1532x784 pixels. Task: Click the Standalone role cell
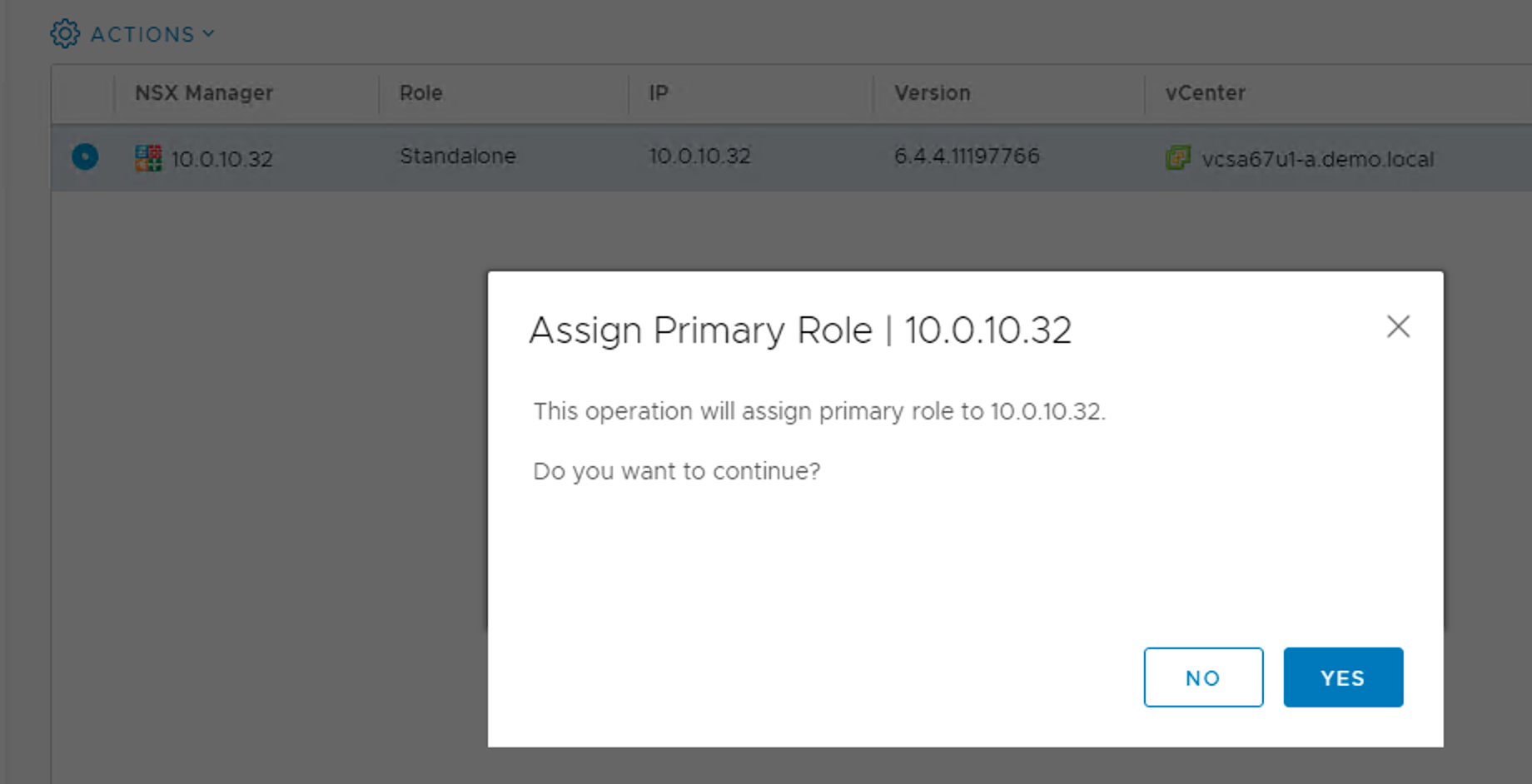(457, 156)
